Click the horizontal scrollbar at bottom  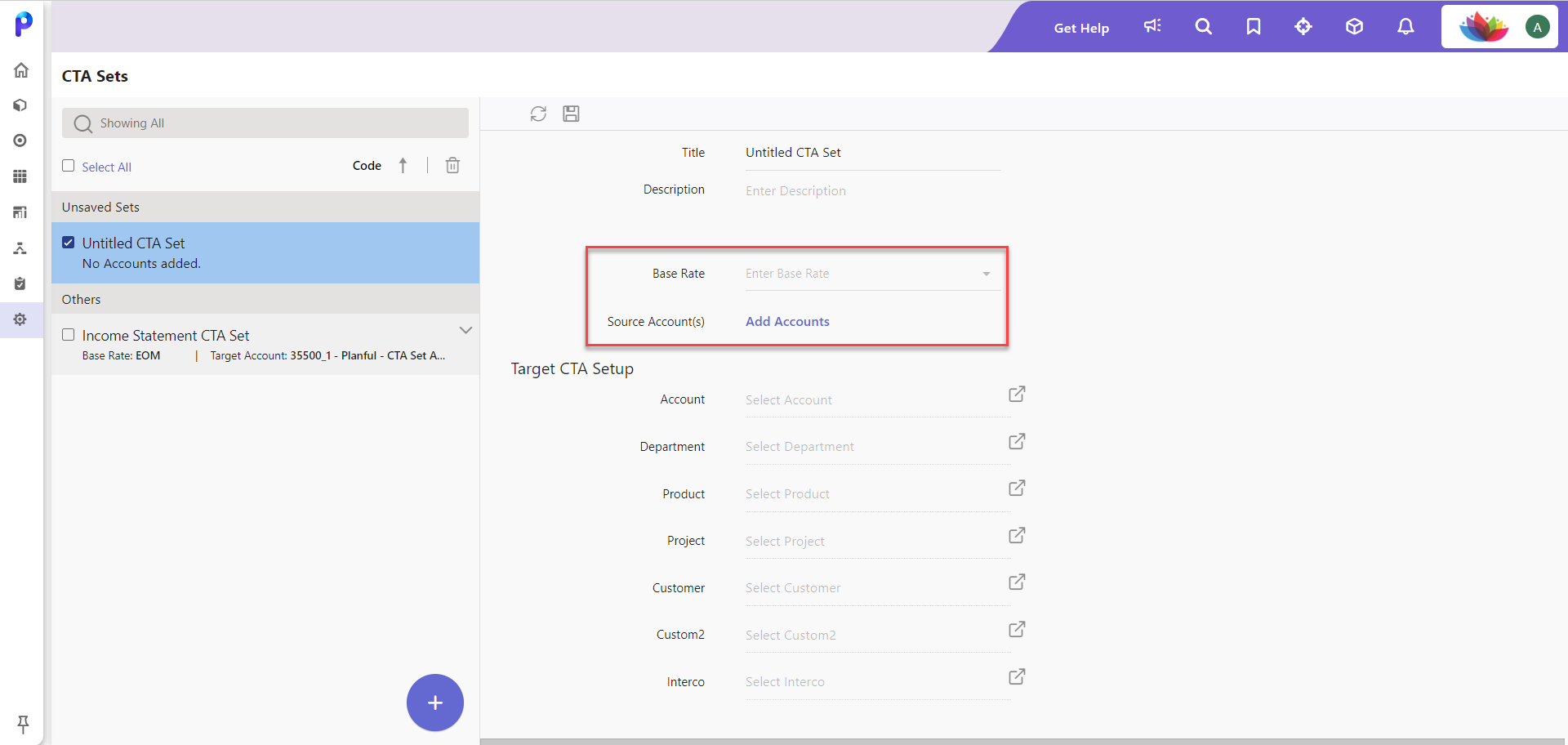pyautogui.click(x=1022, y=742)
